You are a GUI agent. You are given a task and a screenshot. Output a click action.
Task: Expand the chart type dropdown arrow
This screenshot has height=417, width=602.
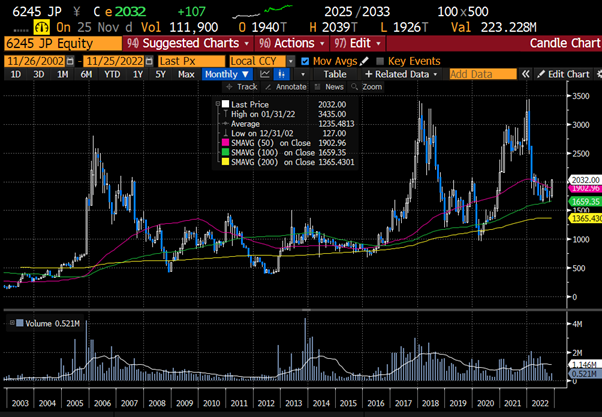click(303, 74)
